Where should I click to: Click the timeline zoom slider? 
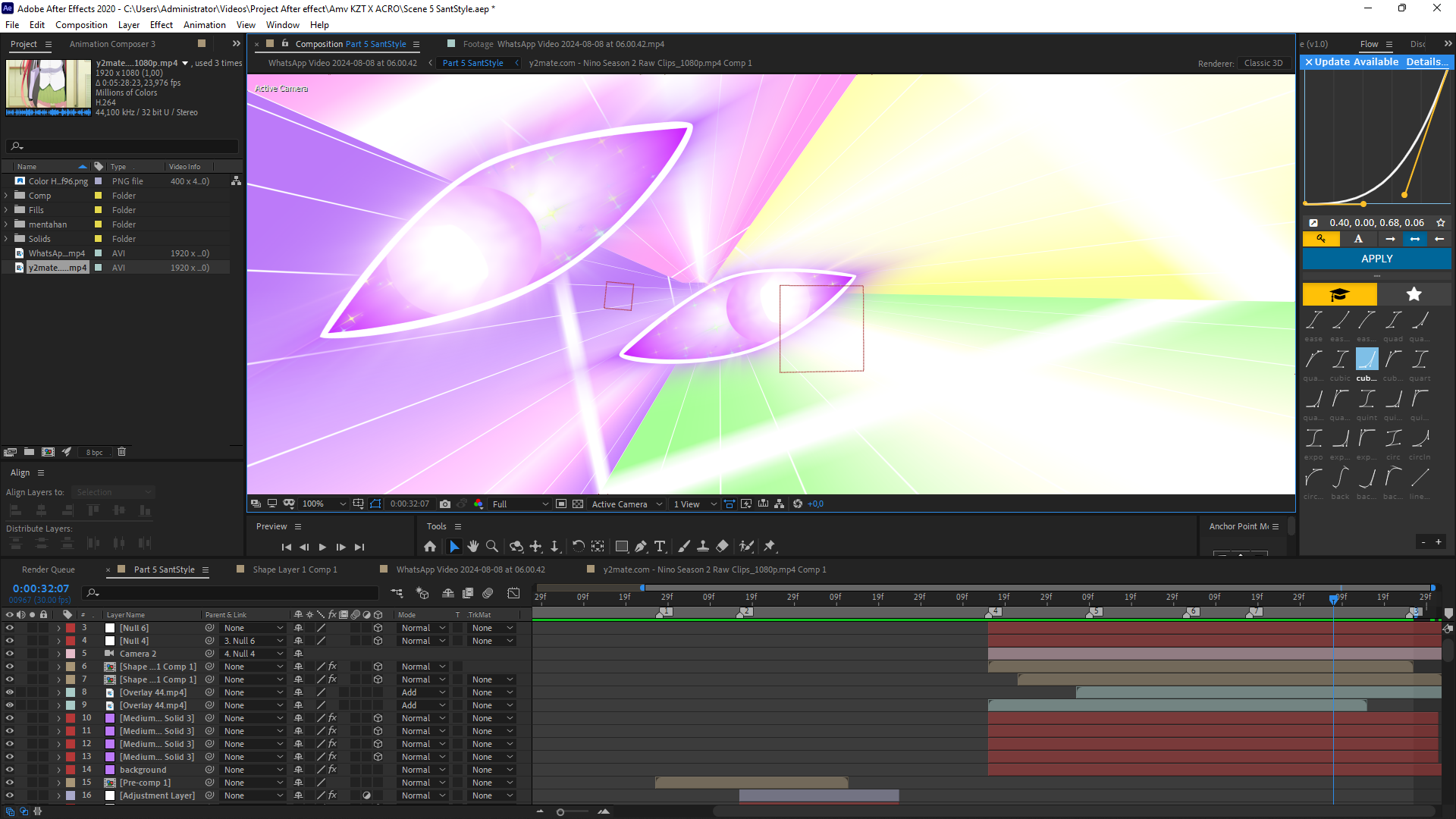click(560, 812)
